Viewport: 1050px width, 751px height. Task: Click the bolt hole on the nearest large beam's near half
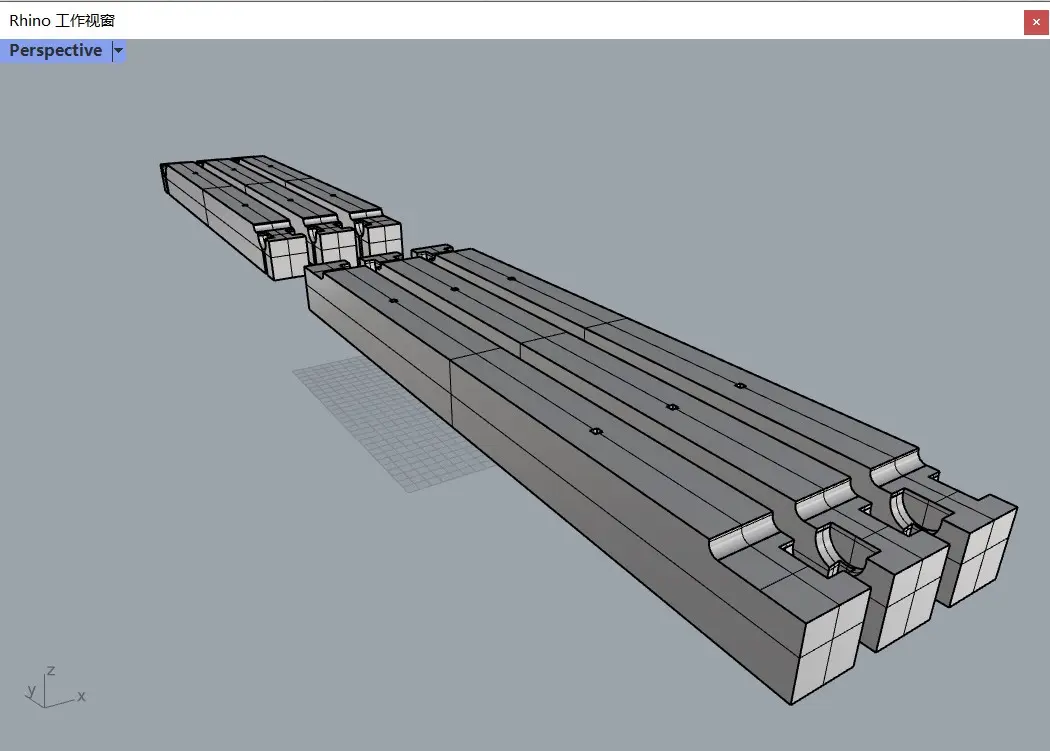[596, 431]
